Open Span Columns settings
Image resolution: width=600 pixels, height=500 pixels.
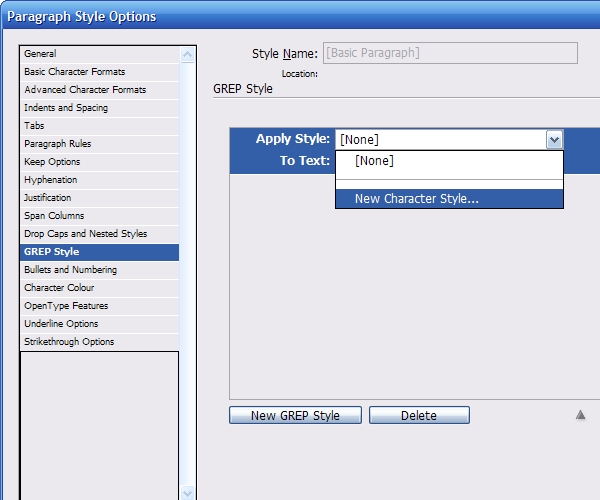pyautogui.click(x=99, y=216)
